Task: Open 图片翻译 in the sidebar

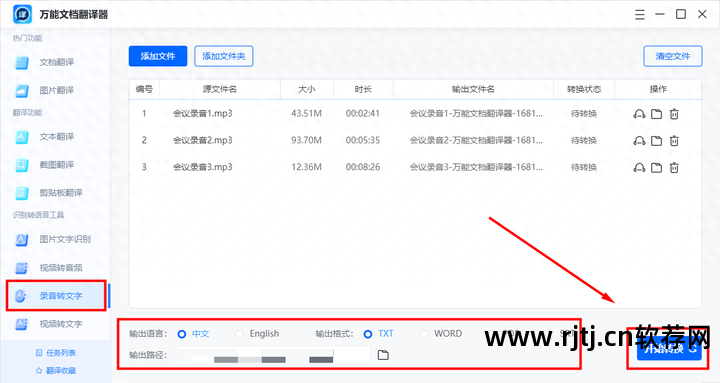Action: click(x=55, y=90)
